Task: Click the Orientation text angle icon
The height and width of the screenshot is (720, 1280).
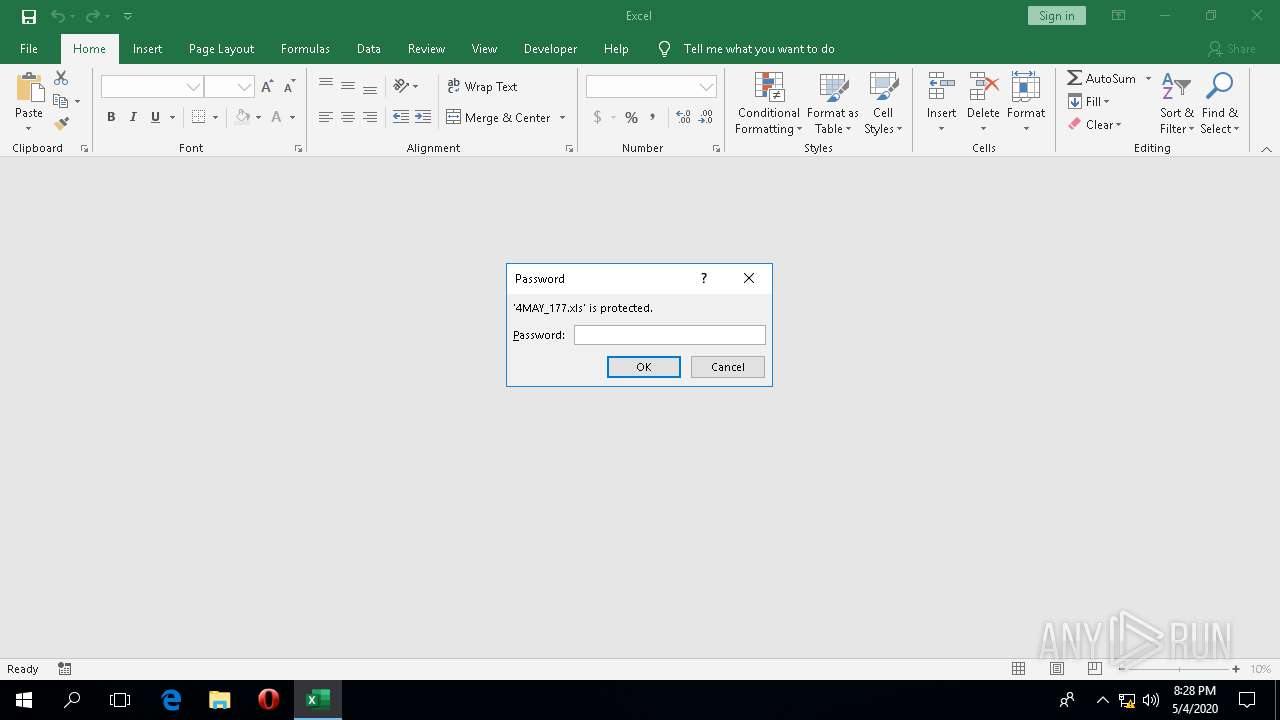Action: point(401,86)
